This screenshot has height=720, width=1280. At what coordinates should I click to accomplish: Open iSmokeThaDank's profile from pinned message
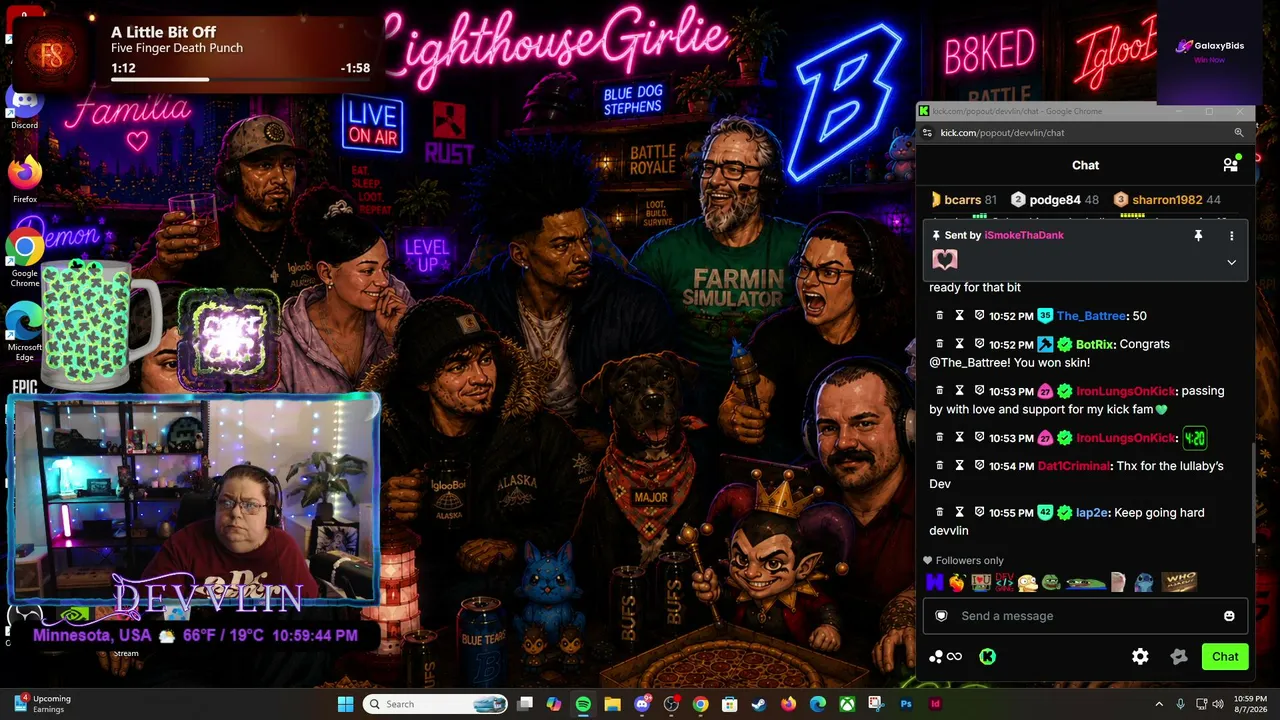1024,235
